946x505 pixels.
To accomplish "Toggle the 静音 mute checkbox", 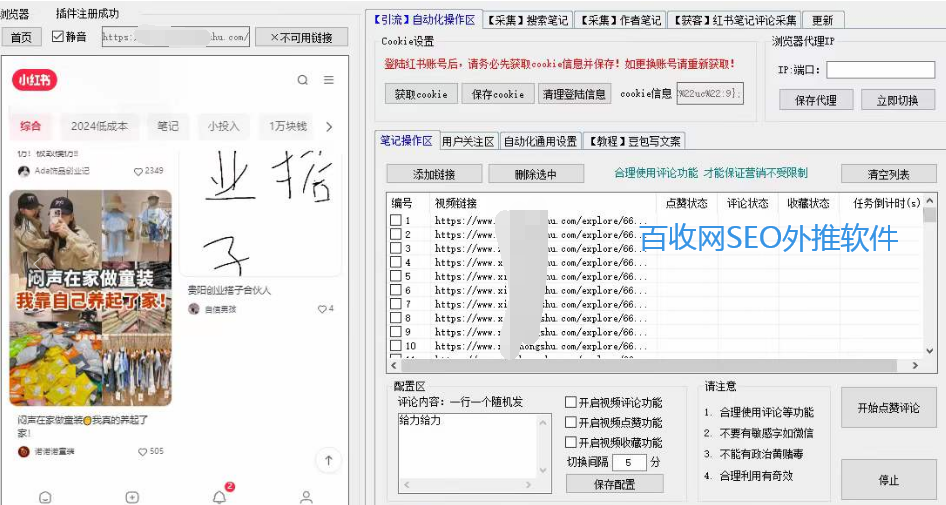I will 58,36.
